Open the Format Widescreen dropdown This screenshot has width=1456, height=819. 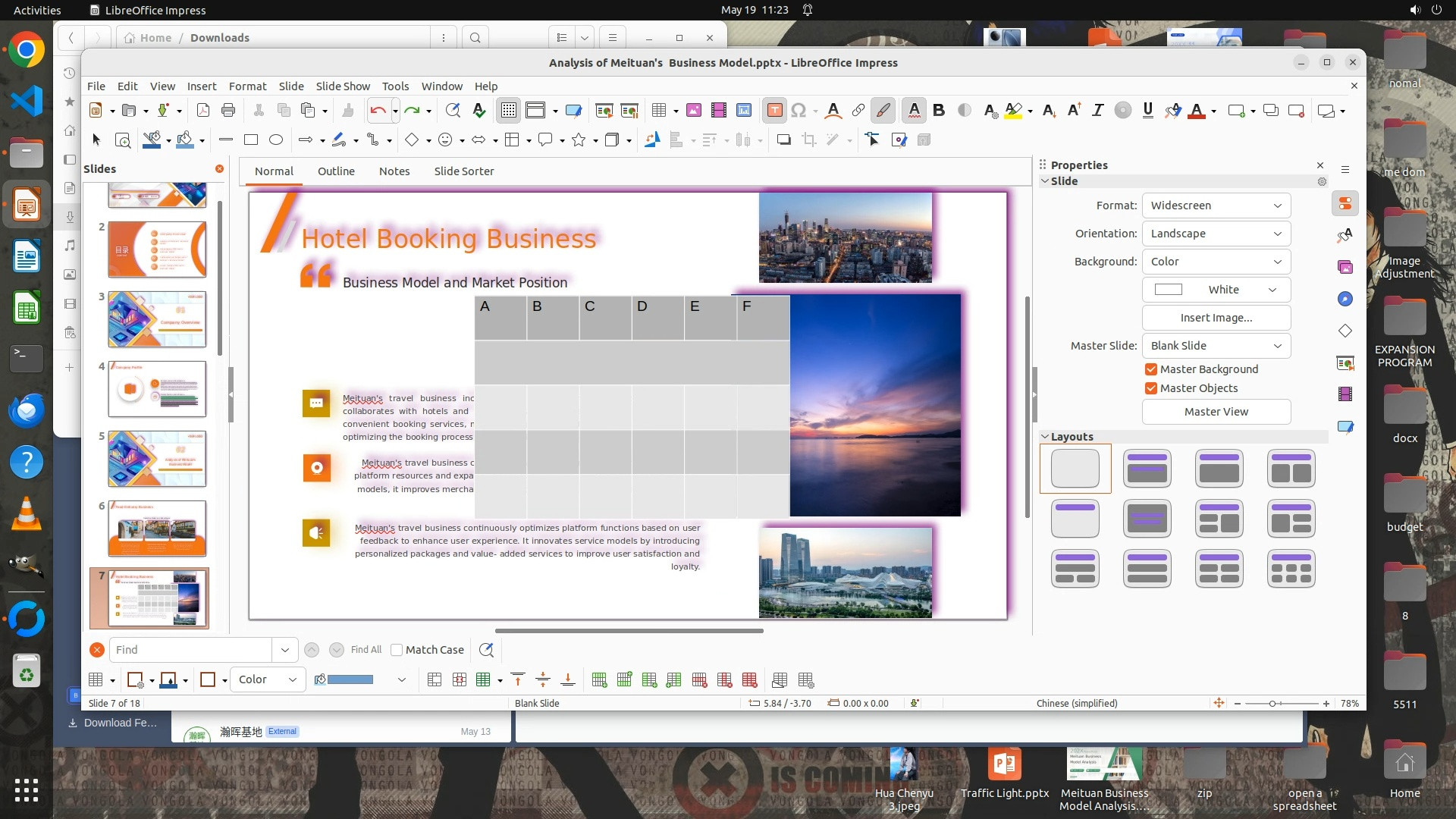pos(1216,206)
